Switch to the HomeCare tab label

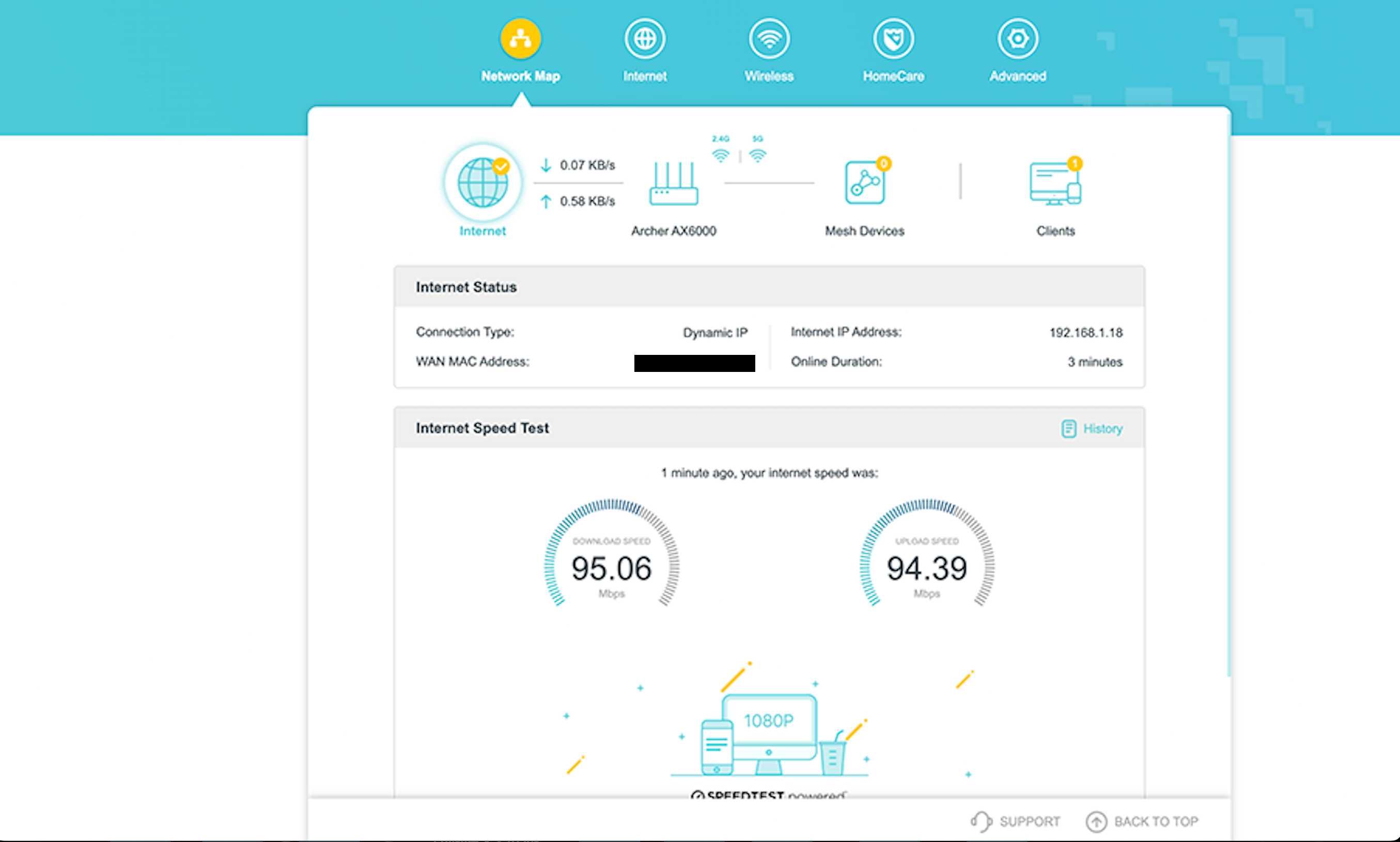(x=893, y=76)
